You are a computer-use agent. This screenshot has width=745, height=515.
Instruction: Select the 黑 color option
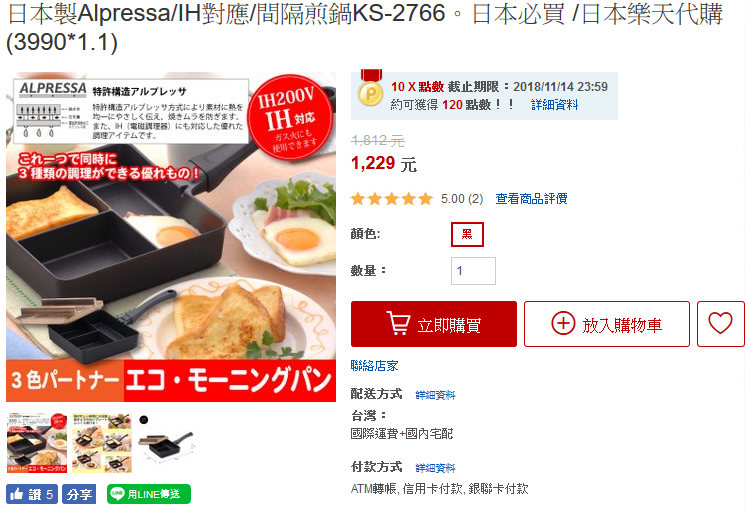[467, 234]
